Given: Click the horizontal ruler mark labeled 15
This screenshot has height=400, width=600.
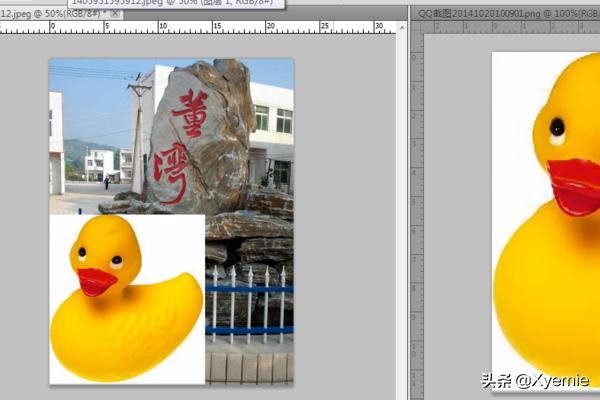Looking at the screenshot, I should click(217, 26).
